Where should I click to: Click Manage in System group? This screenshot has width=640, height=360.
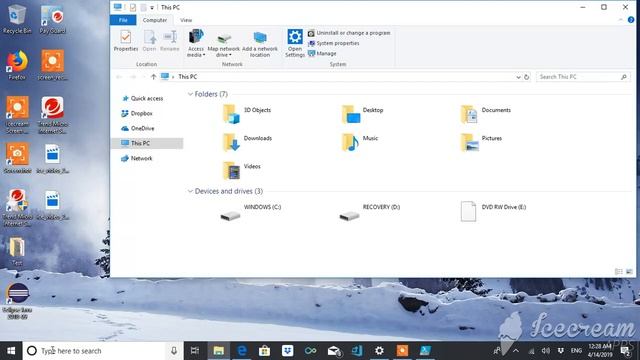[x=322, y=53]
